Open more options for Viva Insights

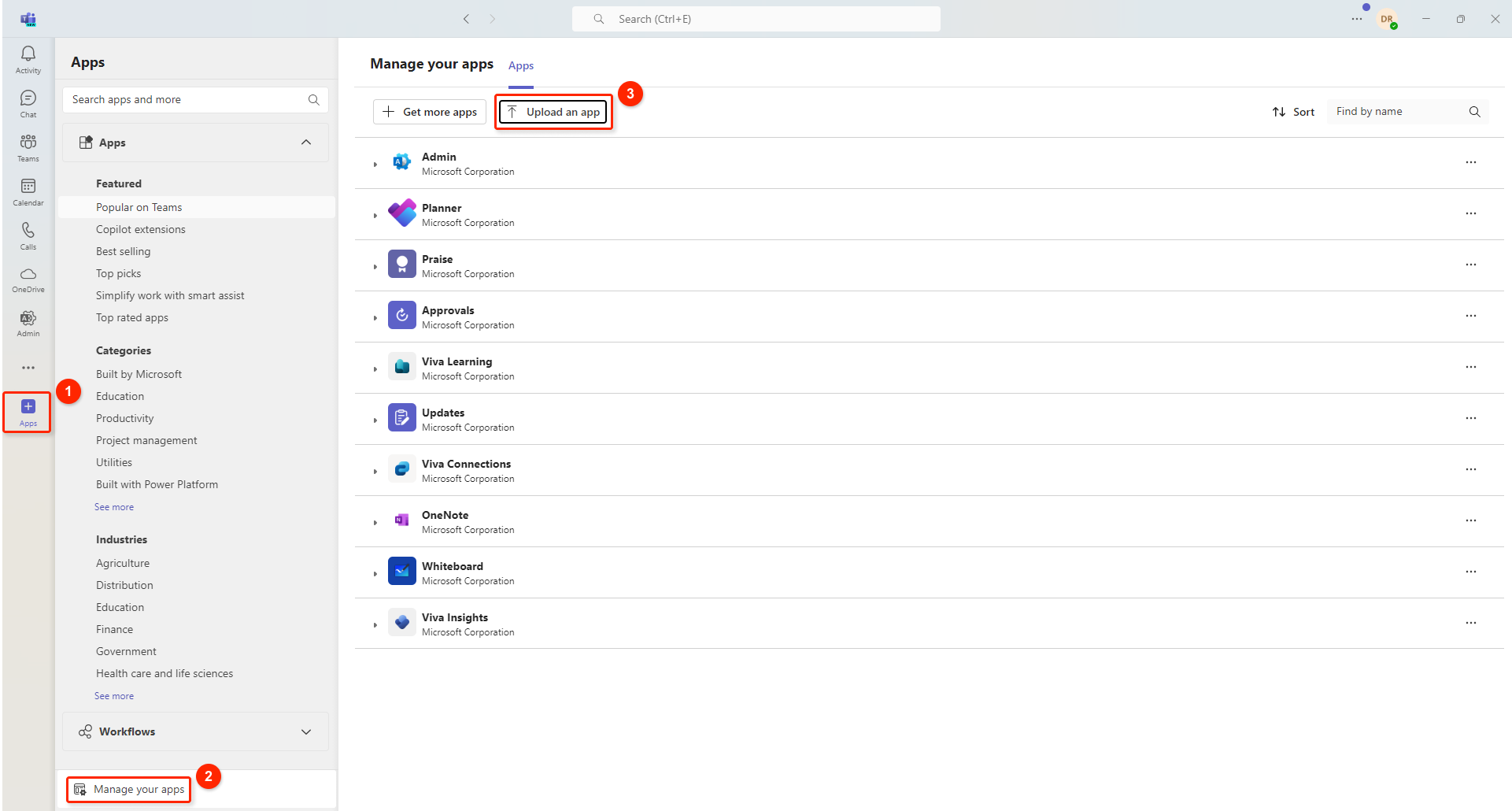[1470, 623]
